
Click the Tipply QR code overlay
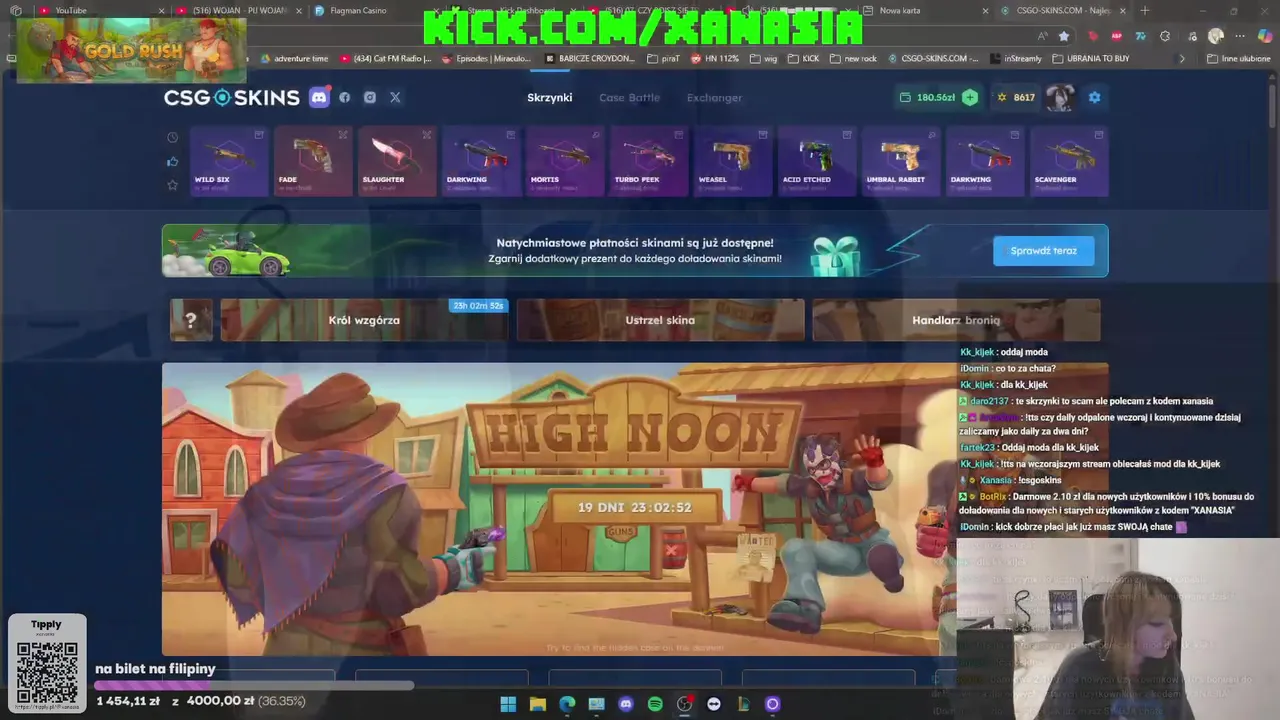tap(47, 663)
